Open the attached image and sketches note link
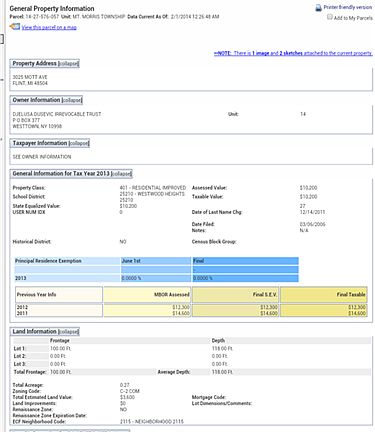This screenshot has width=375, height=432. click(293, 53)
